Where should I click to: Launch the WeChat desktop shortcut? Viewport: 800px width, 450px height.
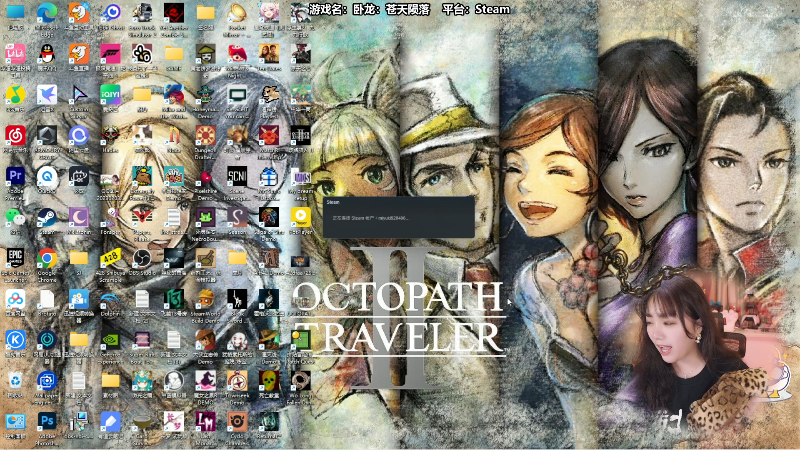pyautogui.click(x=15, y=217)
